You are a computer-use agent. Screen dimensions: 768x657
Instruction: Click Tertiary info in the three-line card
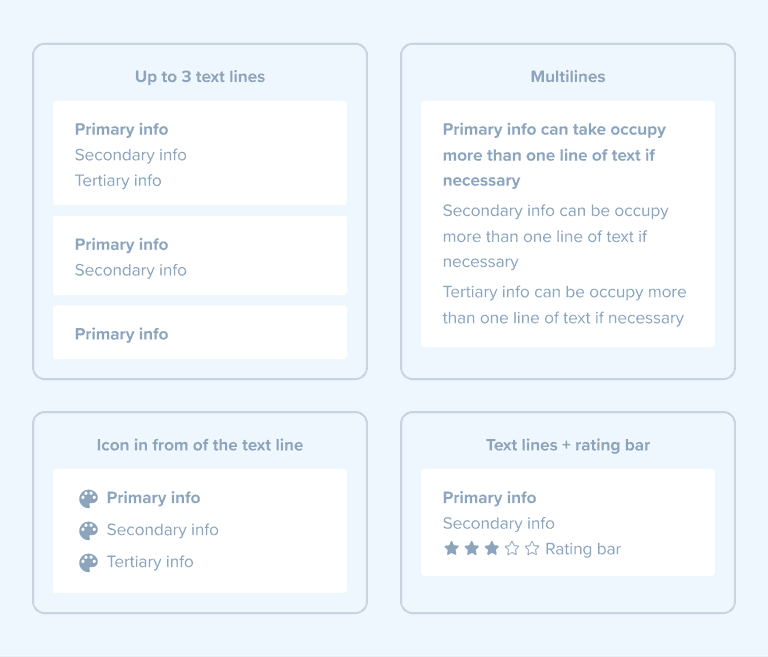118,180
